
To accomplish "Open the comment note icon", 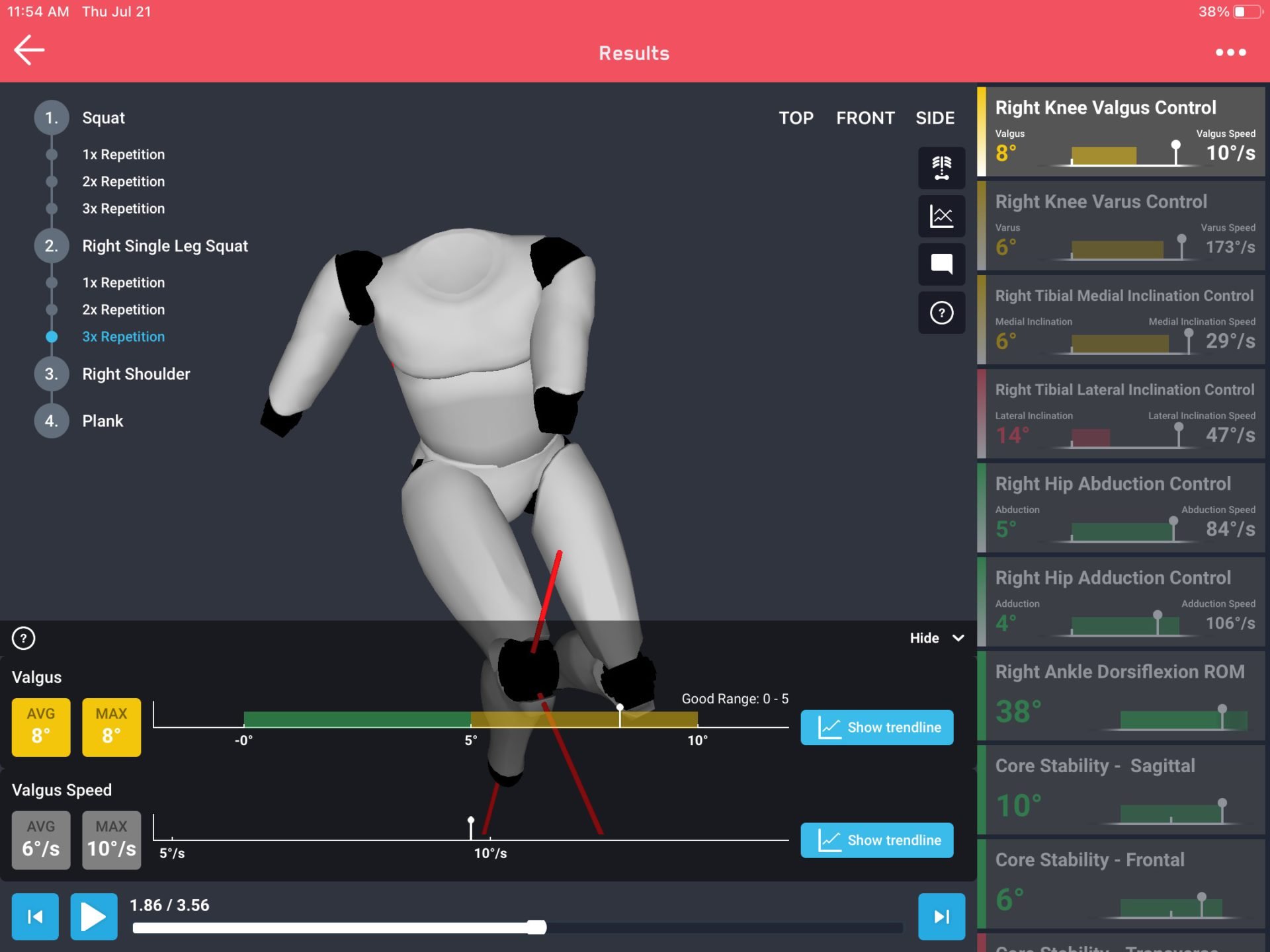I will click(x=941, y=264).
